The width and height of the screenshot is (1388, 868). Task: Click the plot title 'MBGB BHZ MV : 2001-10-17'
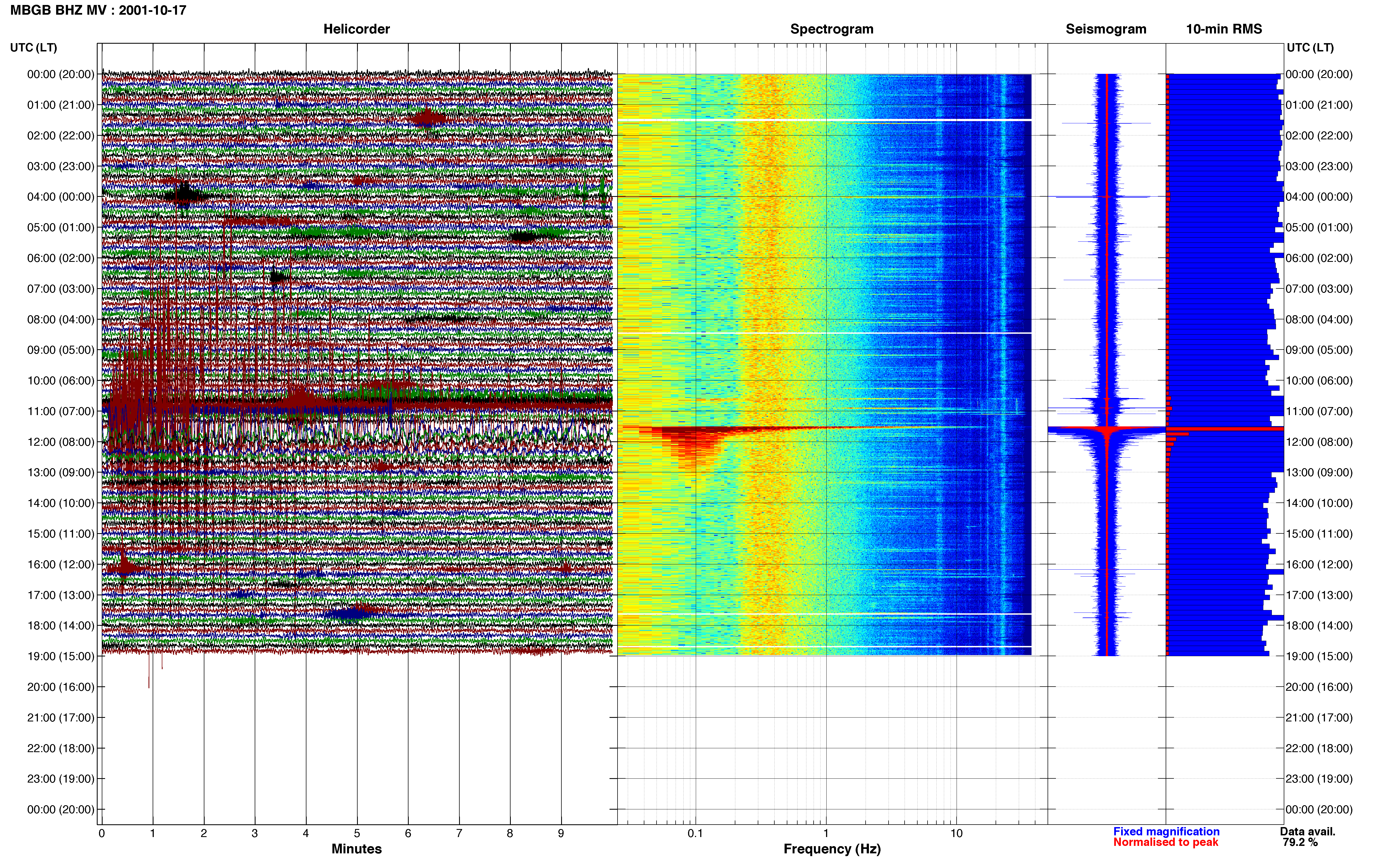pyautogui.click(x=98, y=10)
